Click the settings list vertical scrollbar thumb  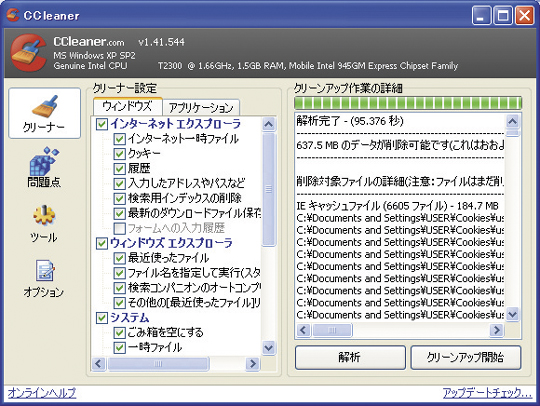click(x=269, y=189)
